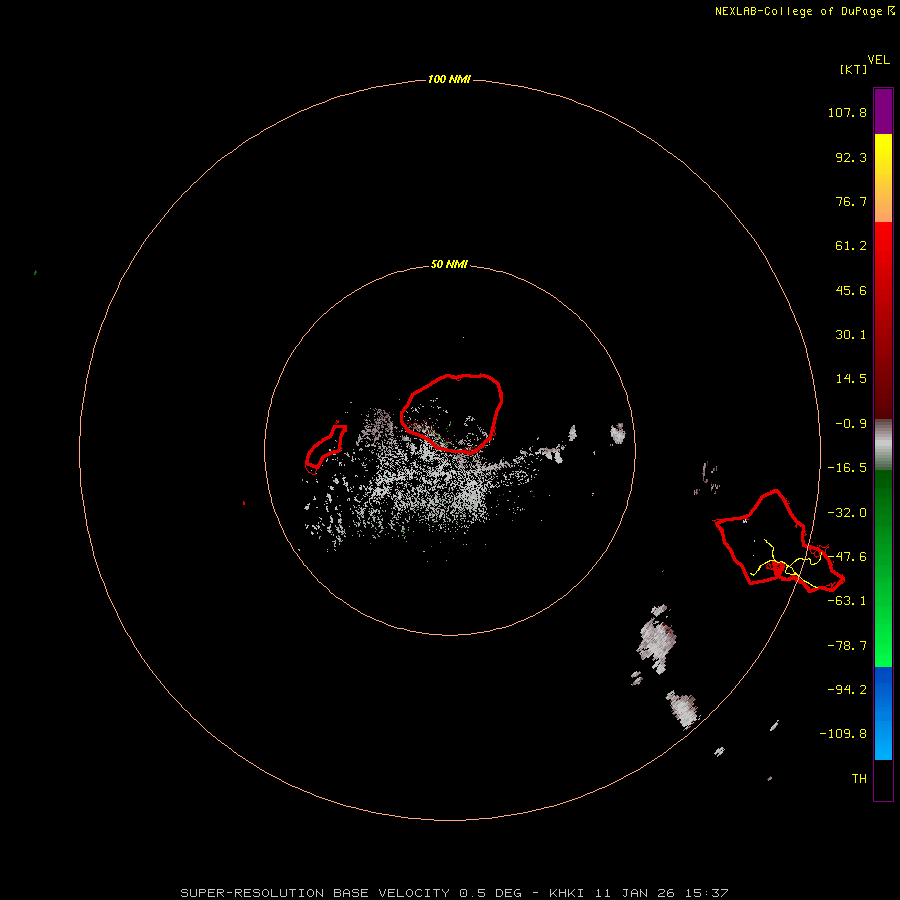The height and width of the screenshot is (900, 900).
Task: Click the large red island outline near radar center
Action: tap(452, 413)
